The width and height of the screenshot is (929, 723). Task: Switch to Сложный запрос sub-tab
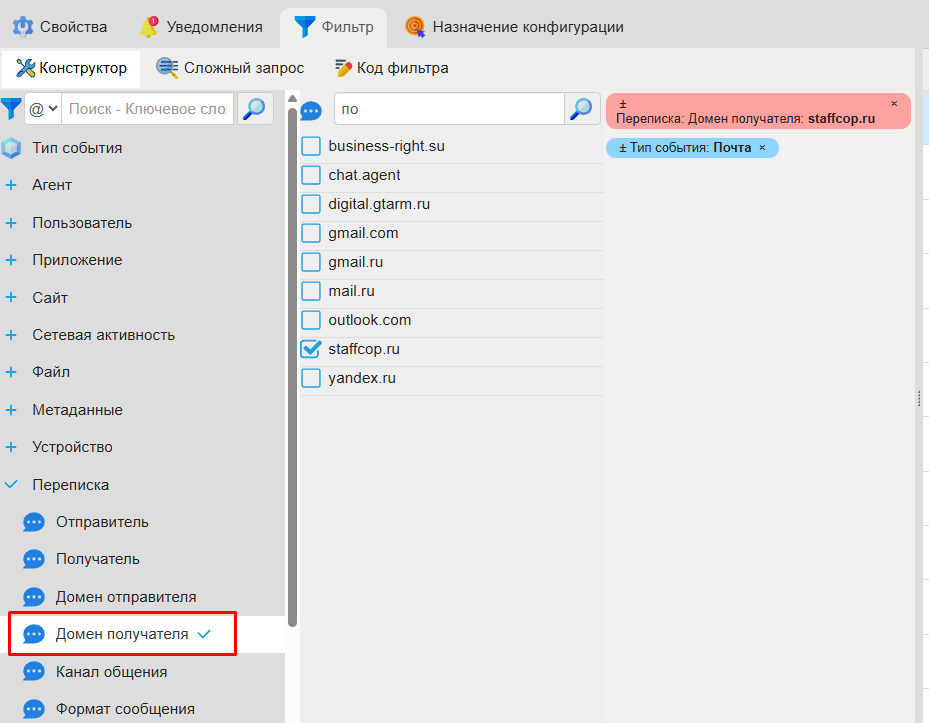click(x=230, y=68)
